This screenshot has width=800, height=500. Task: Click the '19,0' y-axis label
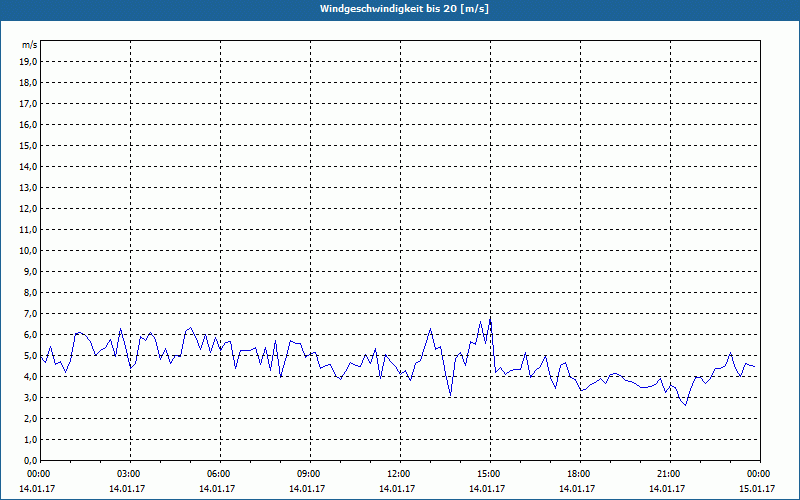coord(28,62)
